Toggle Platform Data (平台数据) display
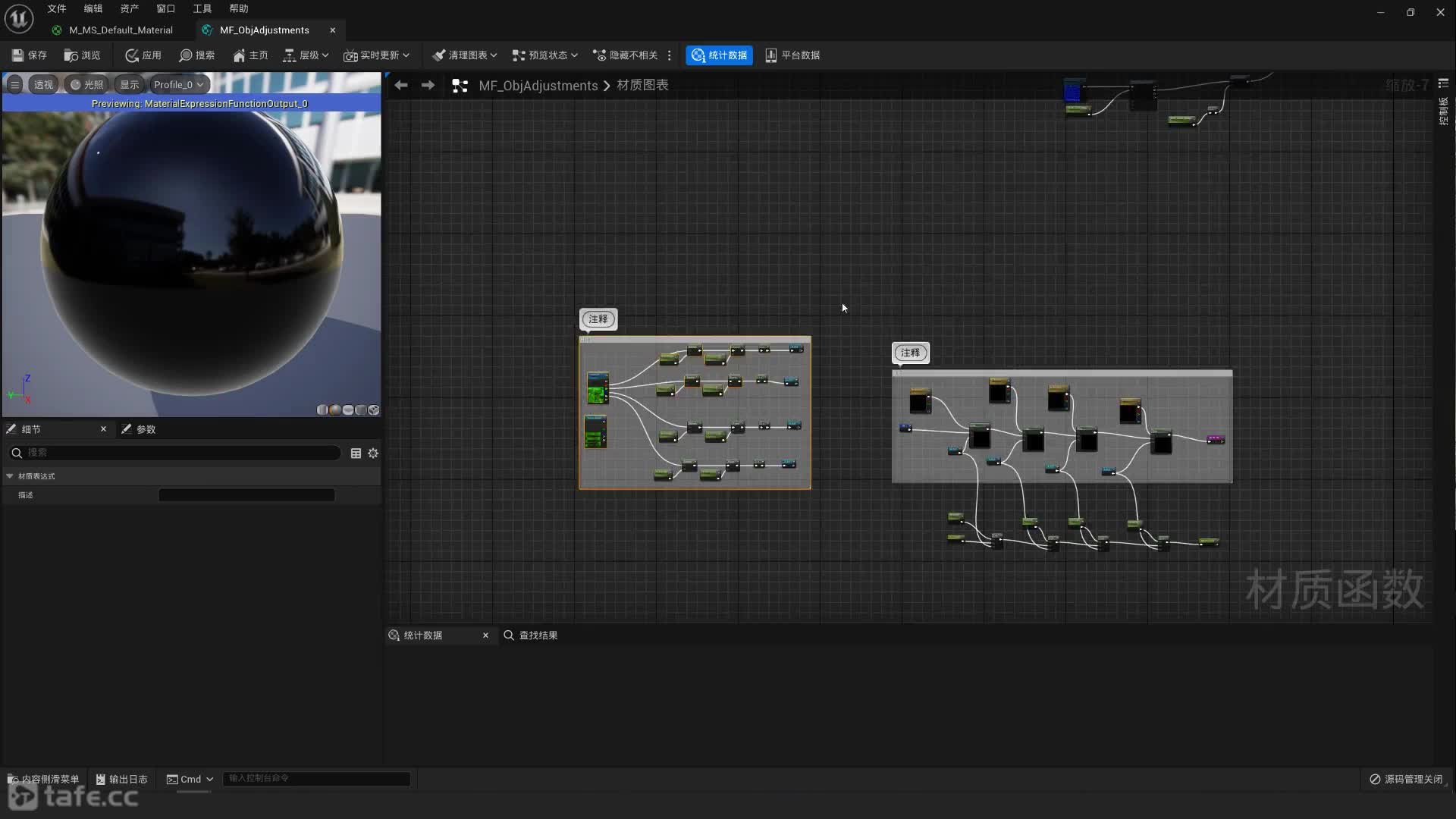The image size is (1456, 819). [792, 55]
